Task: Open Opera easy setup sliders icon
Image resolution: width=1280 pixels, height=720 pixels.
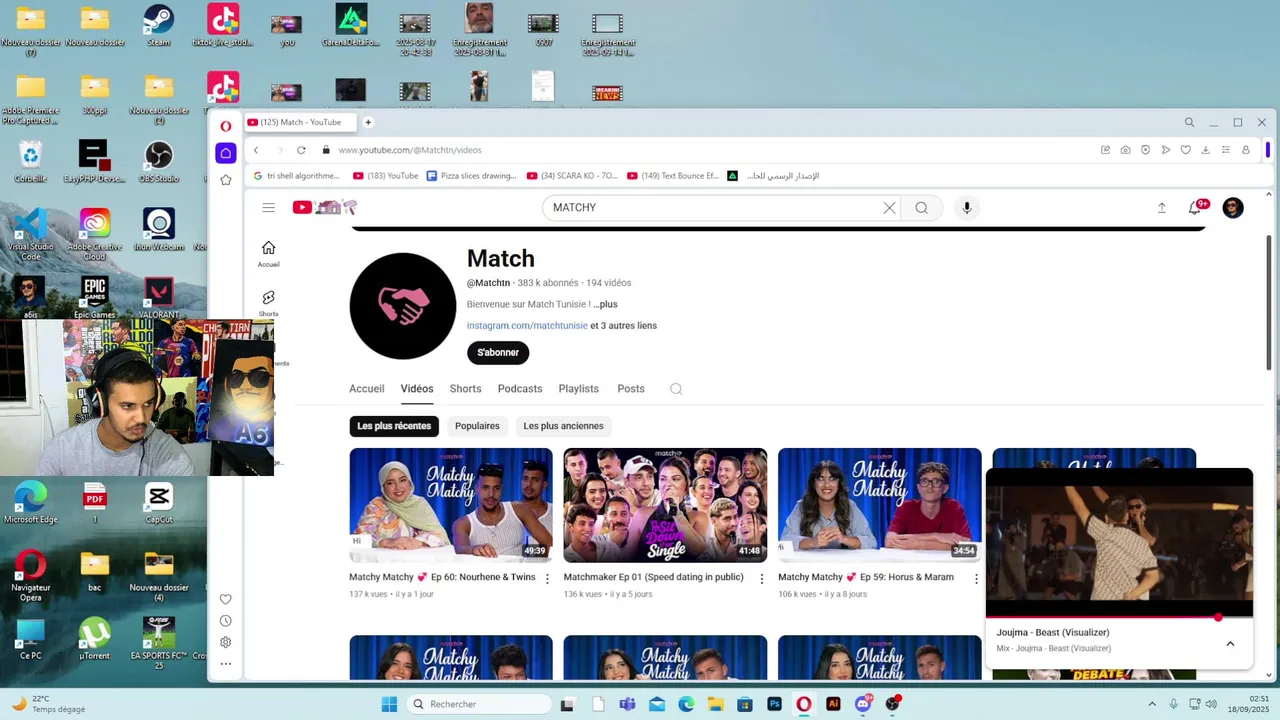Action: click(x=1225, y=150)
